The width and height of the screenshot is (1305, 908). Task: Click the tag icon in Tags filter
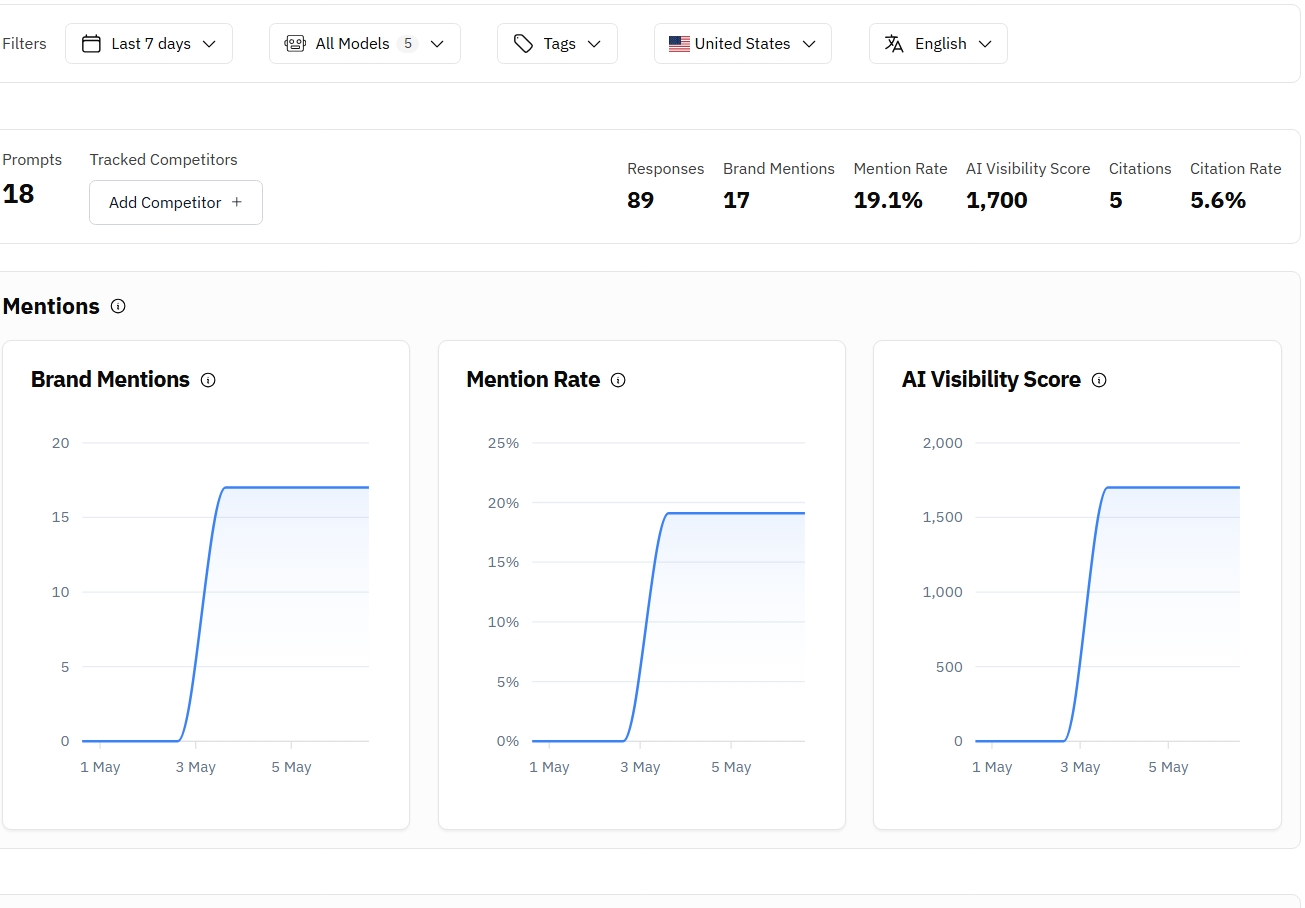[523, 44]
